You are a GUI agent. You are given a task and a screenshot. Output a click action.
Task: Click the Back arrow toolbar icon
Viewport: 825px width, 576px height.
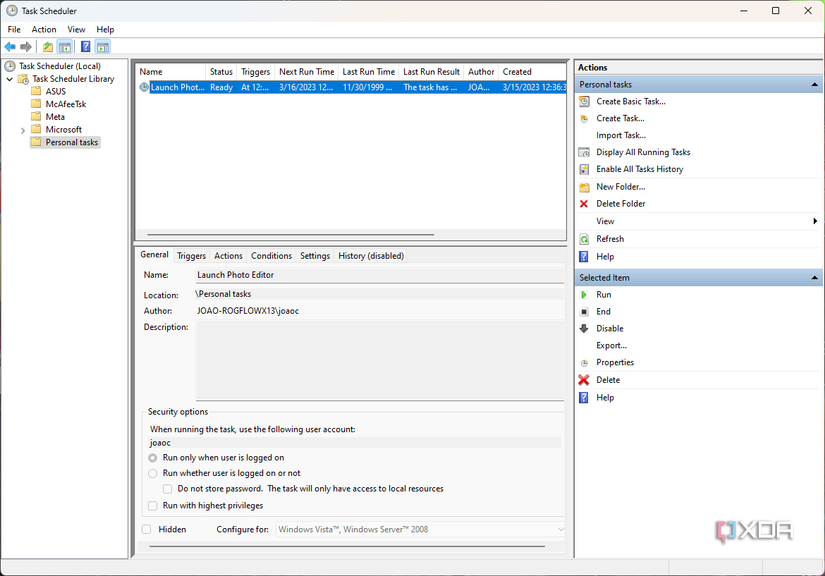pos(10,47)
